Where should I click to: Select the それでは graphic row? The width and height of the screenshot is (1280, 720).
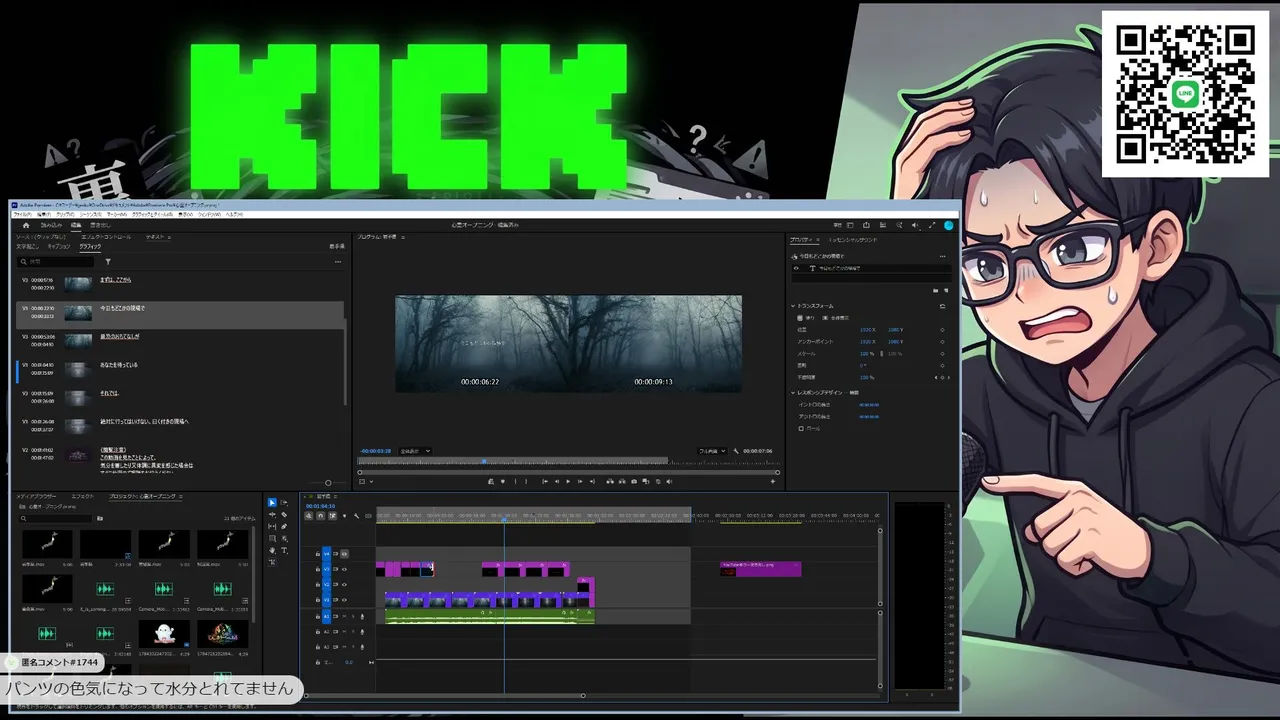[180, 398]
